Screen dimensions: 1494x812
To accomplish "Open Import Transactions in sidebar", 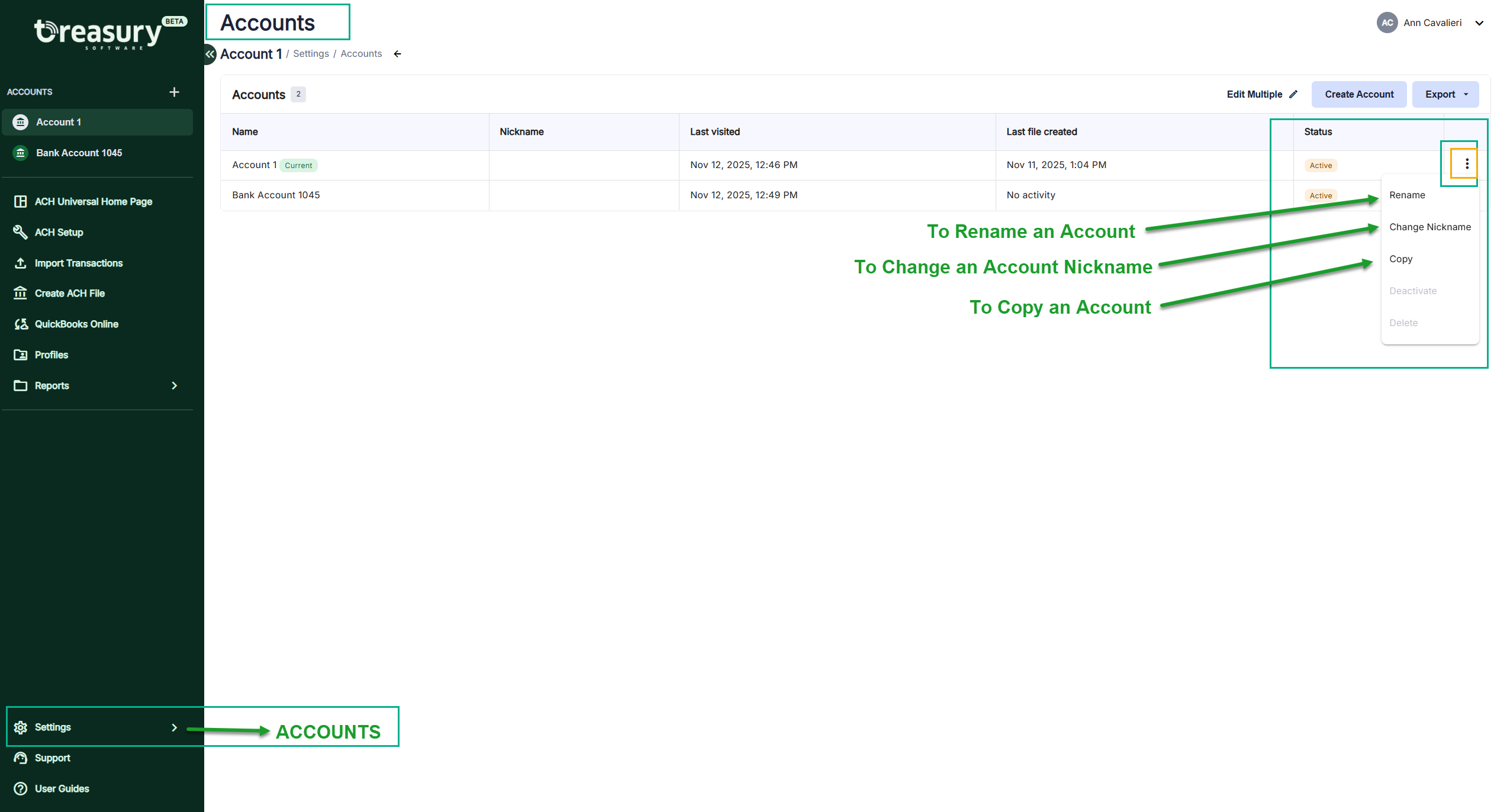I will 78,263.
